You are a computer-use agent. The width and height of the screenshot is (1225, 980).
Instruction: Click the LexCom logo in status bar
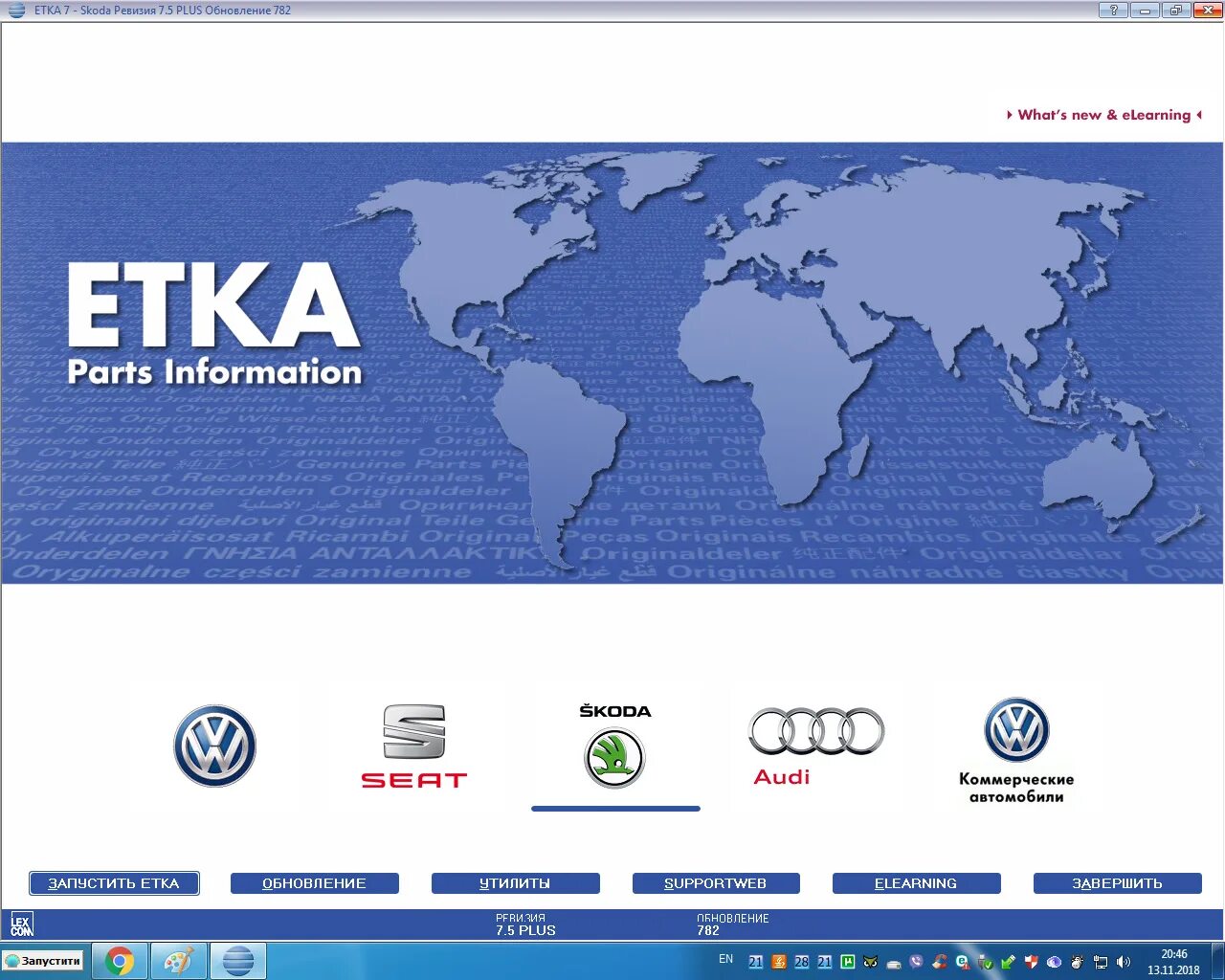click(21, 924)
